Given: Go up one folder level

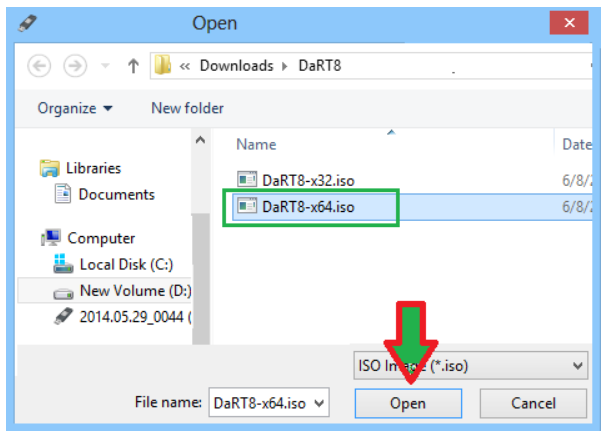Looking at the screenshot, I should (x=133, y=66).
